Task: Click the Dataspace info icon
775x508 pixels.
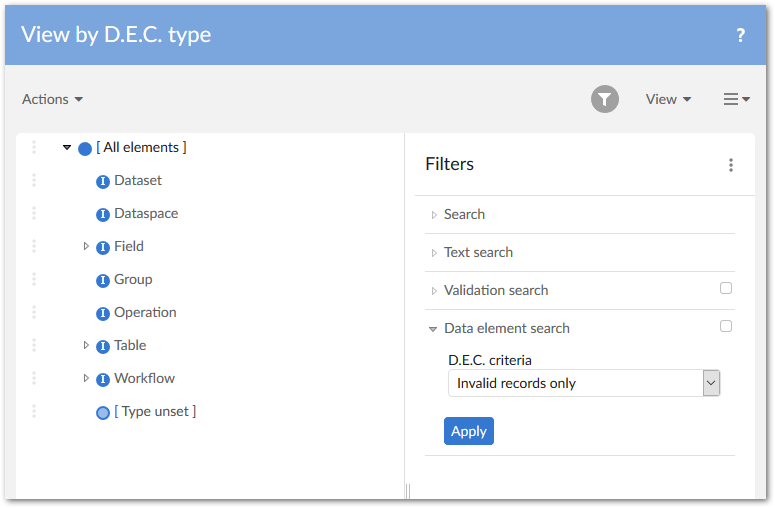Action: pos(102,214)
